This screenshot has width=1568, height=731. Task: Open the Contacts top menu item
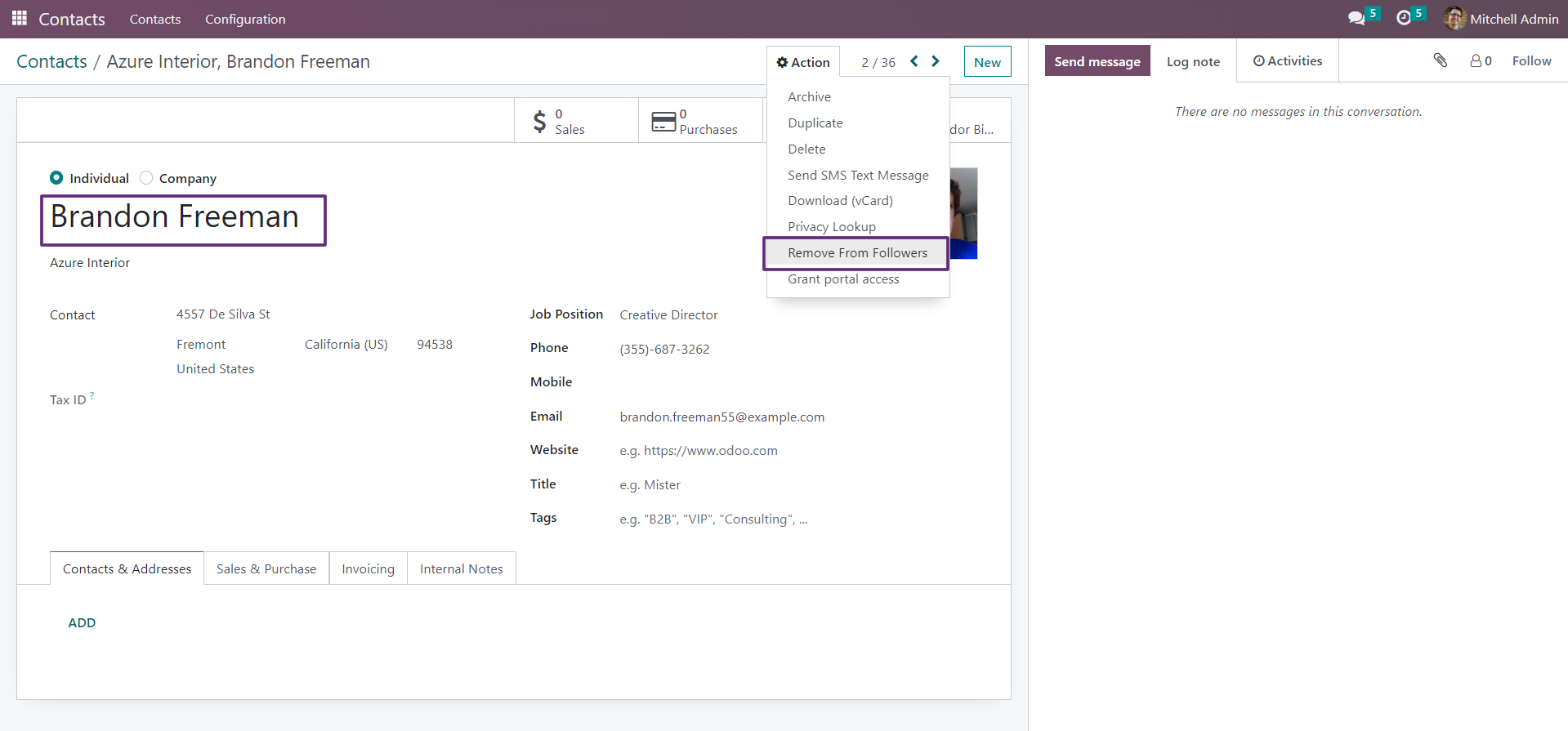[155, 19]
